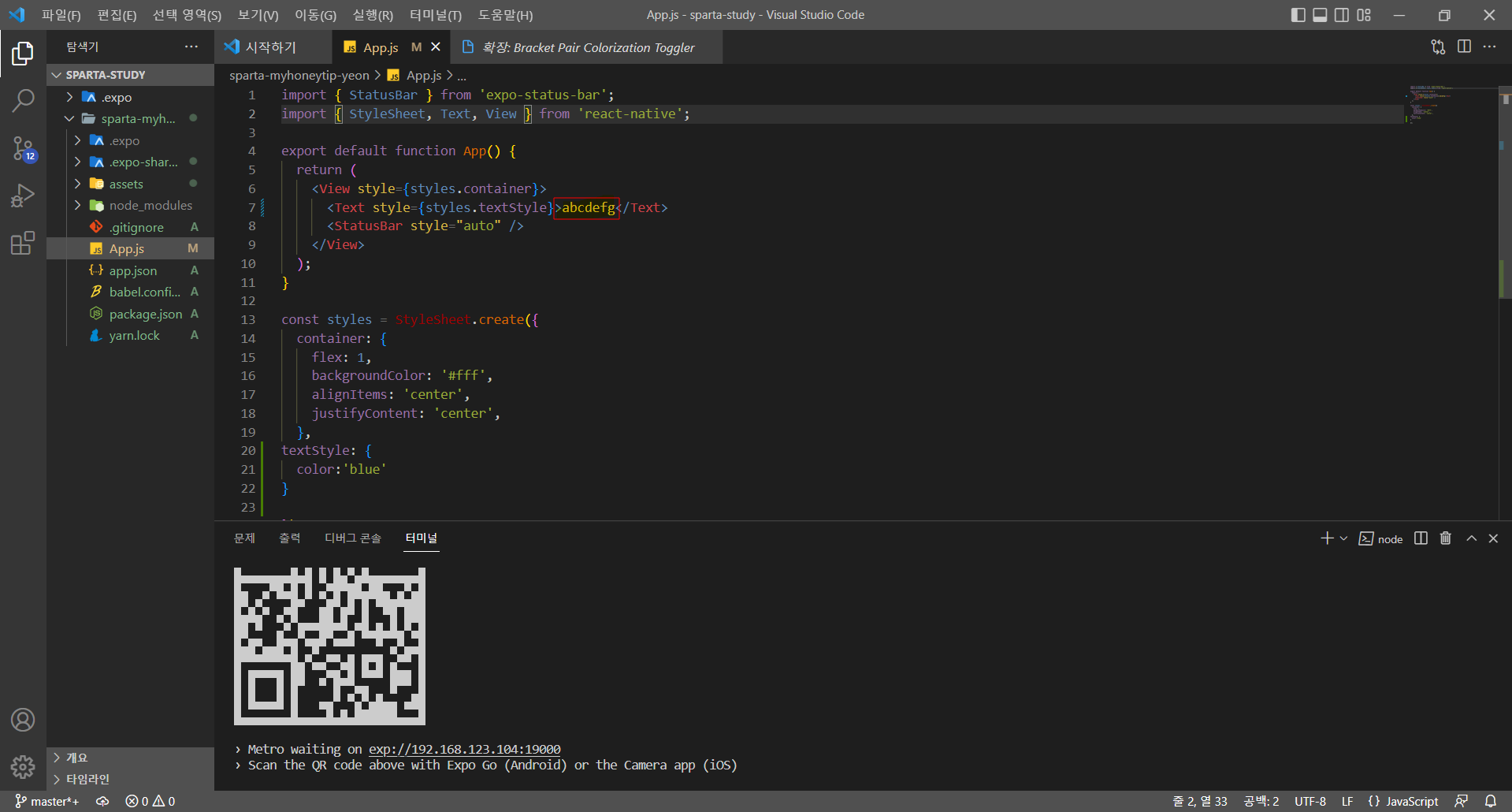Toggle secondary side bar layout icon
The height and width of the screenshot is (812, 1512).
(x=1342, y=15)
